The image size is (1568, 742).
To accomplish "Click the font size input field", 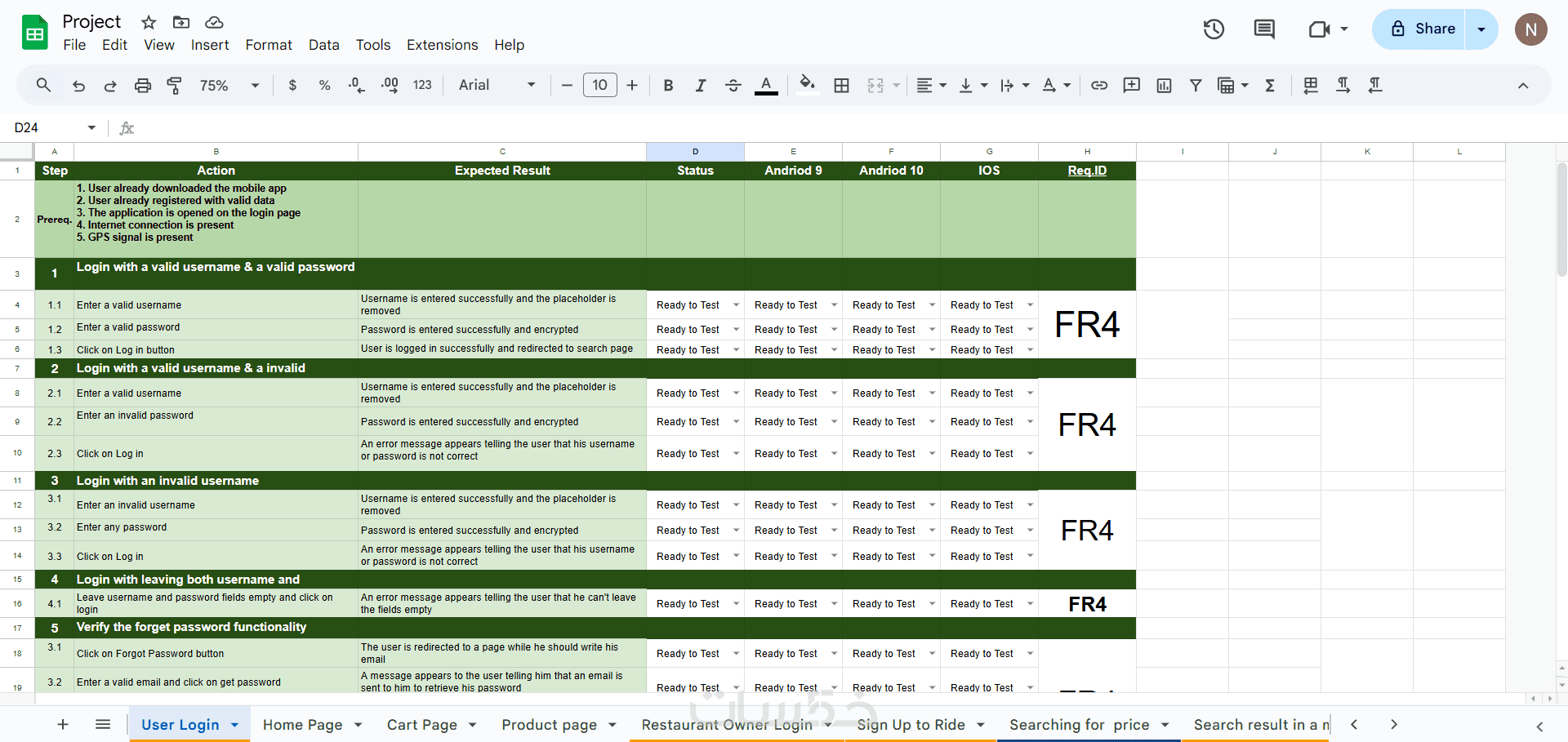I will [x=600, y=86].
